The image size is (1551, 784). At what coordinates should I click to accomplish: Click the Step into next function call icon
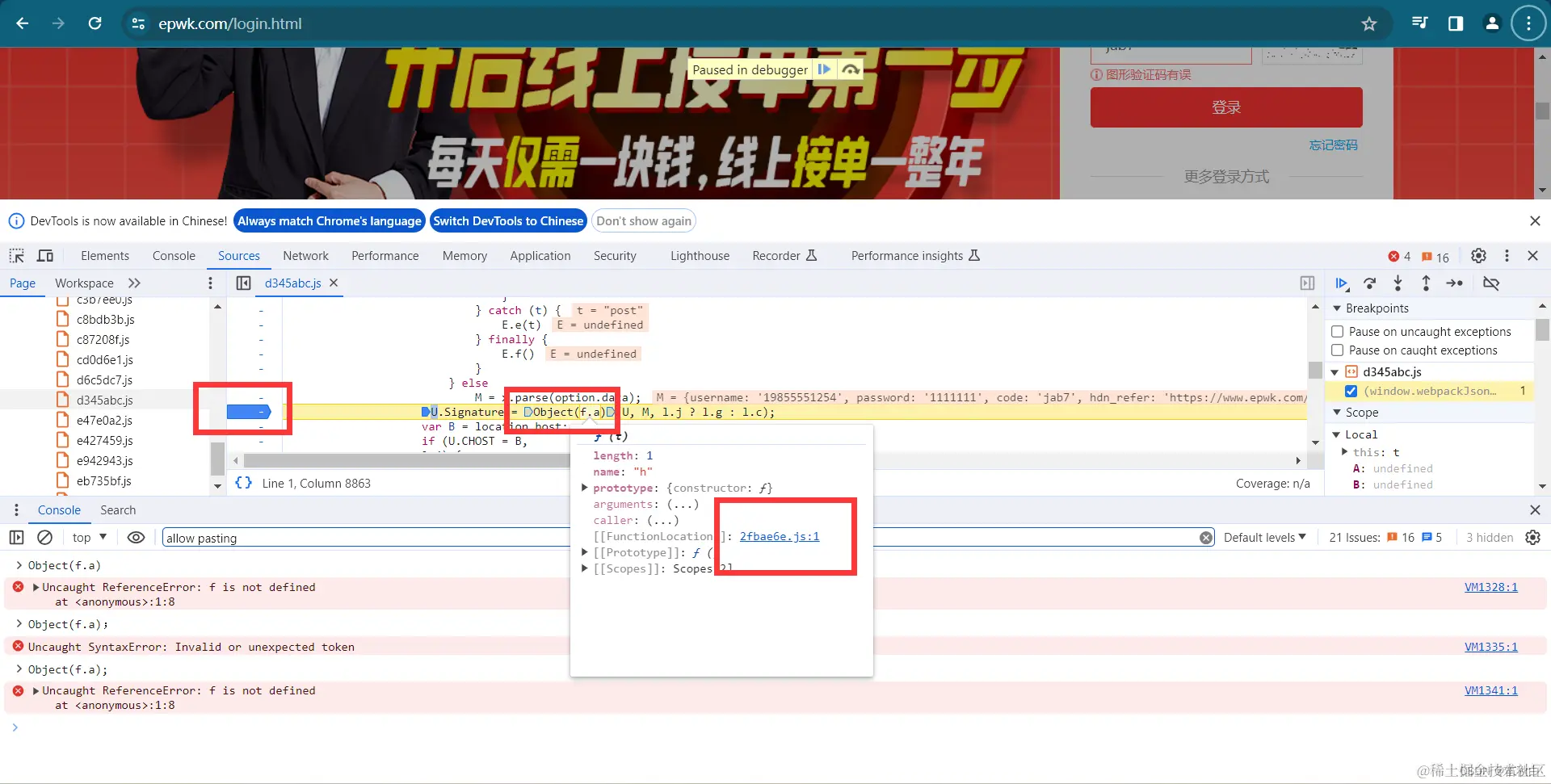(1398, 283)
